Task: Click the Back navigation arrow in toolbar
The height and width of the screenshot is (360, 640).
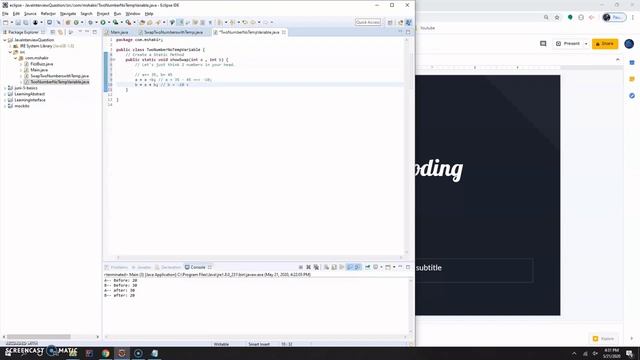Action: pyautogui.click(x=252, y=22)
